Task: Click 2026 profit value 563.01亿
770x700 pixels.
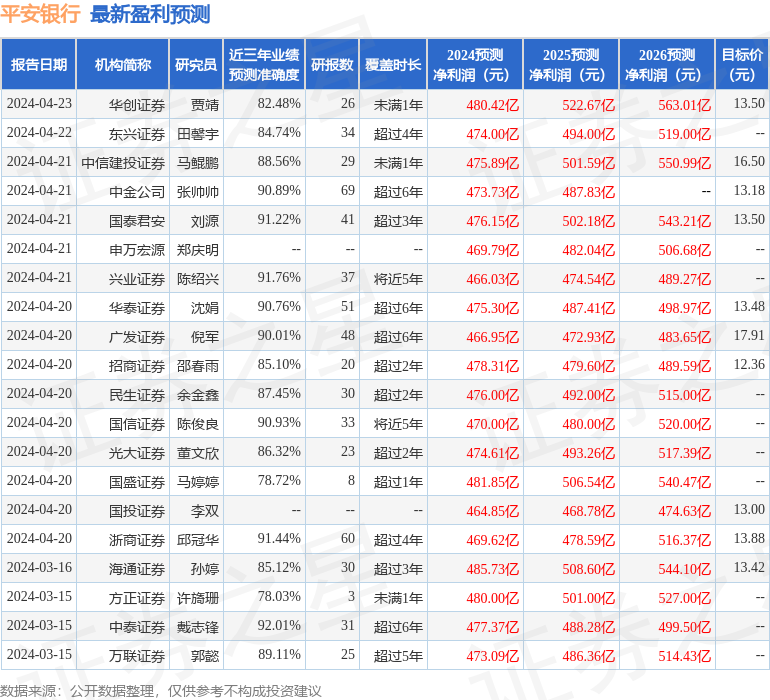Action: 685,105
